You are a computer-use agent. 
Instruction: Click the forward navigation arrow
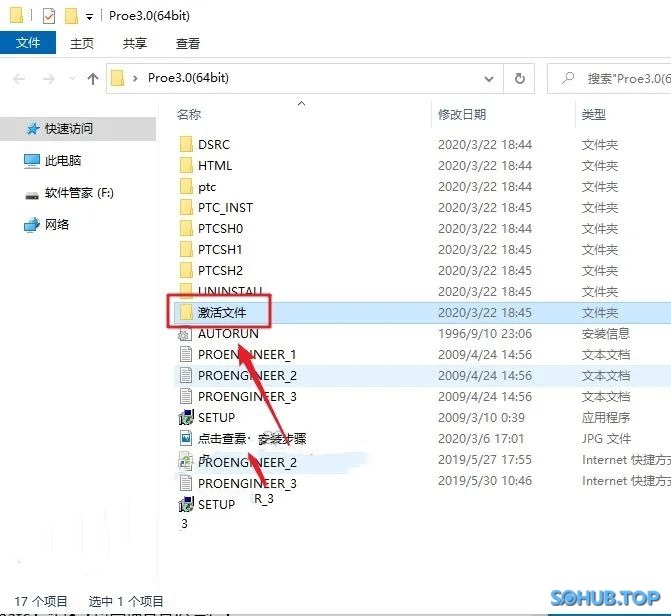click(49, 79)
